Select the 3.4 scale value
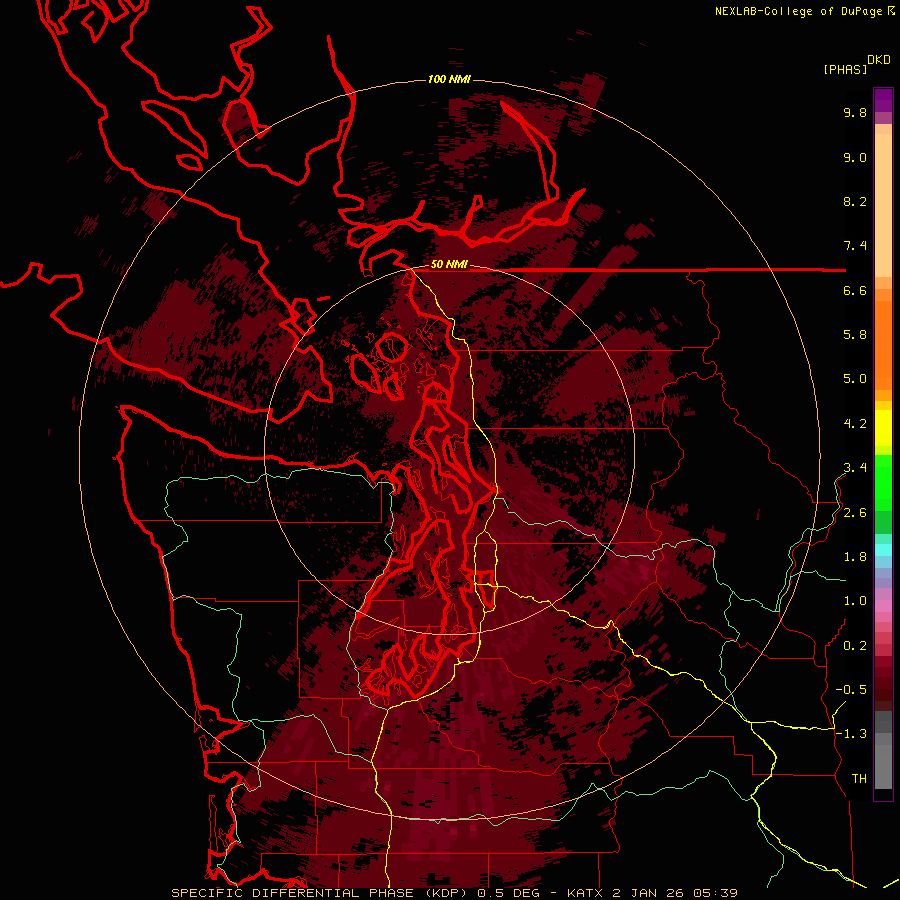This screenshot has height=900, width=900. click(855, 468)
